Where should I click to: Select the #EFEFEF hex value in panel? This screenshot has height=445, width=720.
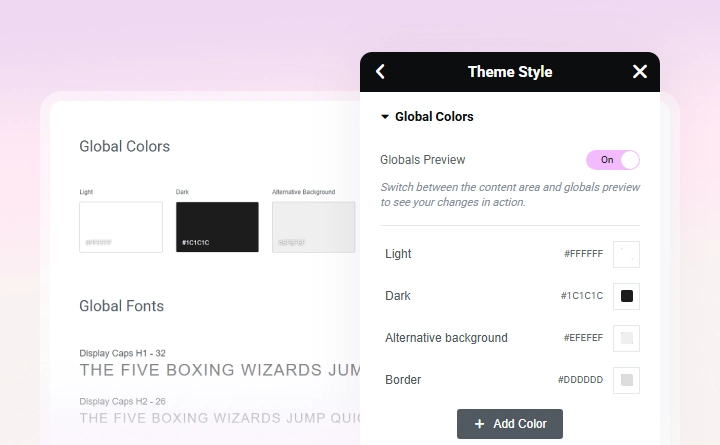(583, 338)
